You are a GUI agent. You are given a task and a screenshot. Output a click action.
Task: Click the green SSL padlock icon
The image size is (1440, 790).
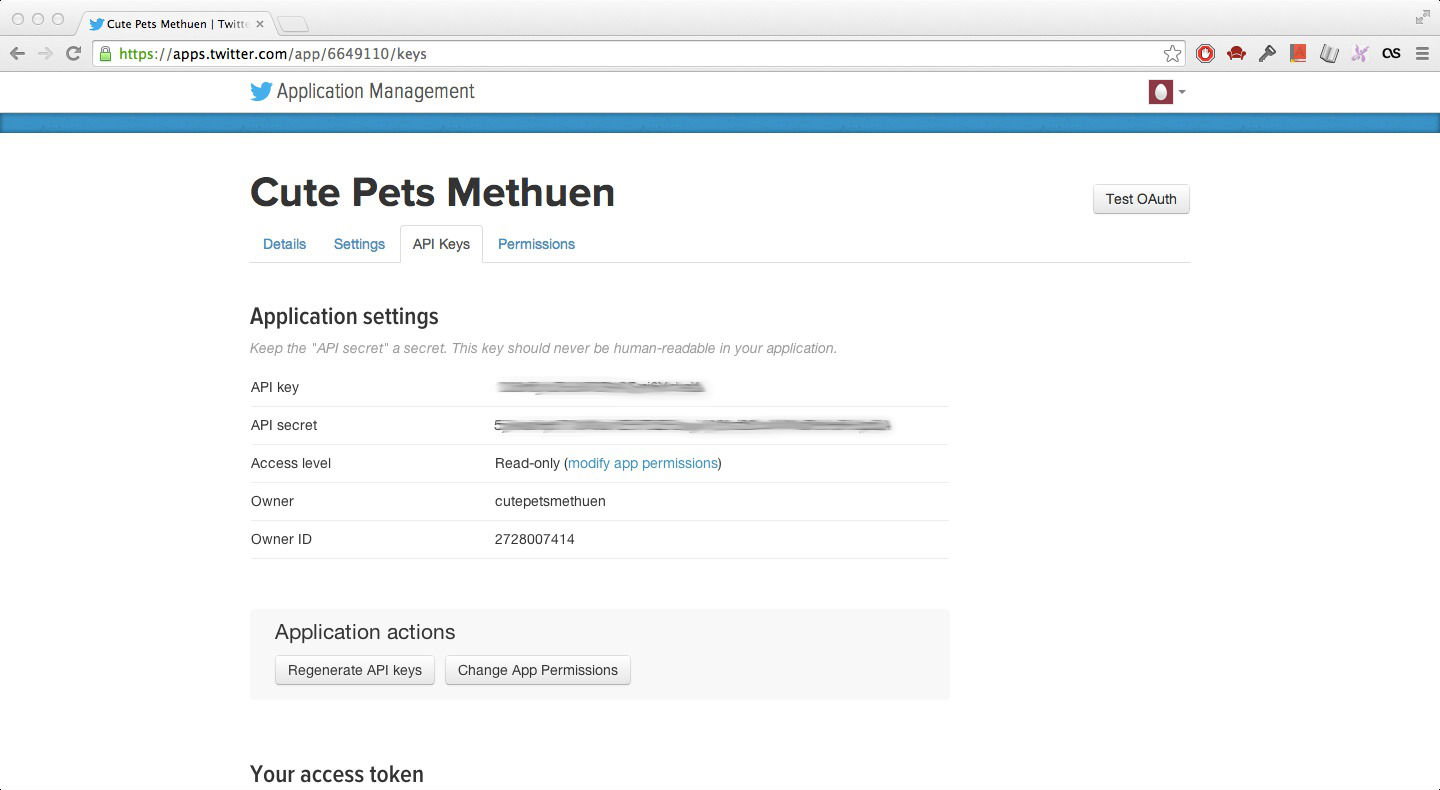click(105, 54)
